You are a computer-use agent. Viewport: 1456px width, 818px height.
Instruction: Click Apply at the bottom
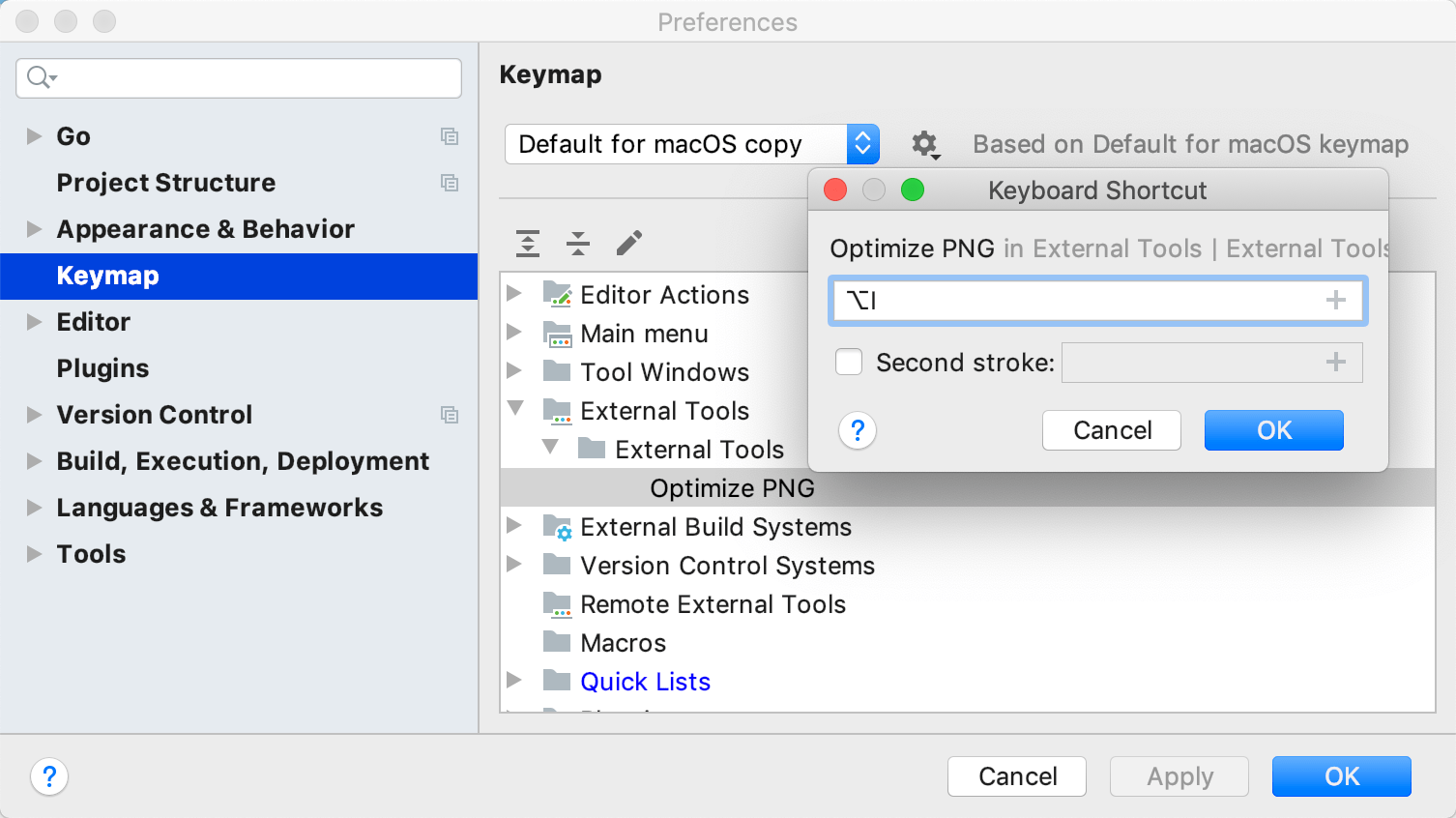[x=1179, y=776]
